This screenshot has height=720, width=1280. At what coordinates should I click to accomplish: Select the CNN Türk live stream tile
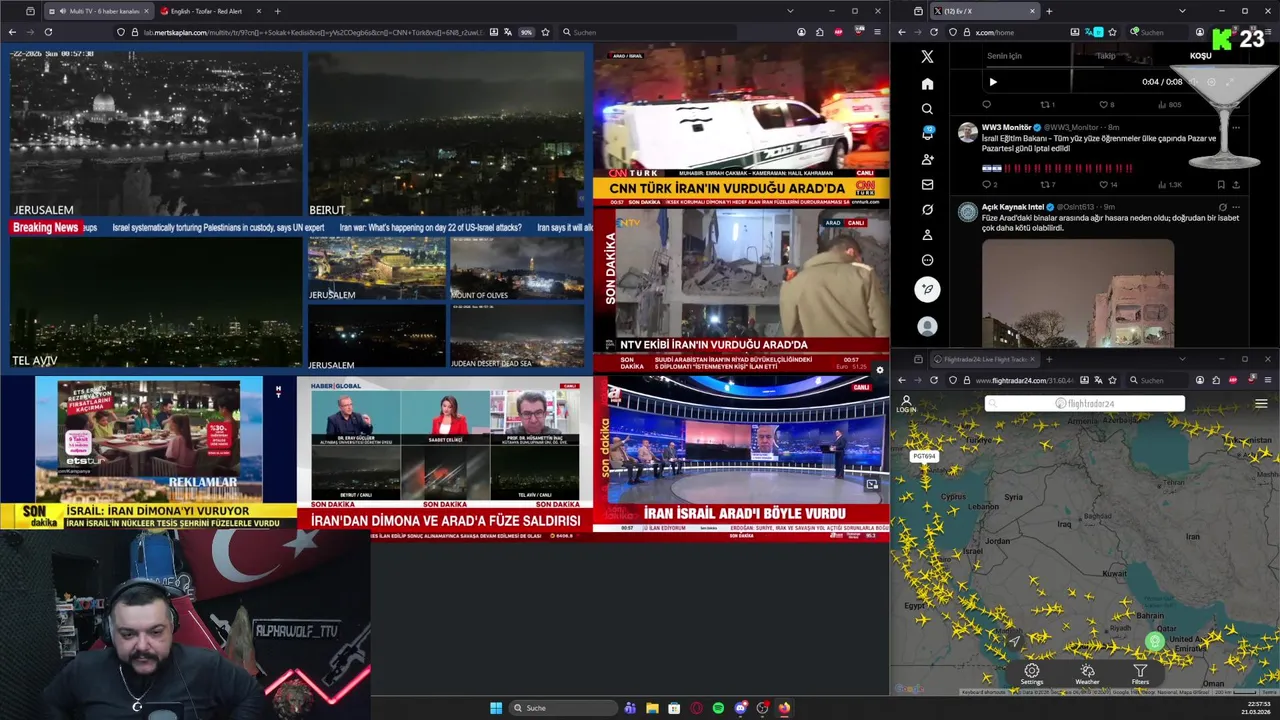pos(741,124)
